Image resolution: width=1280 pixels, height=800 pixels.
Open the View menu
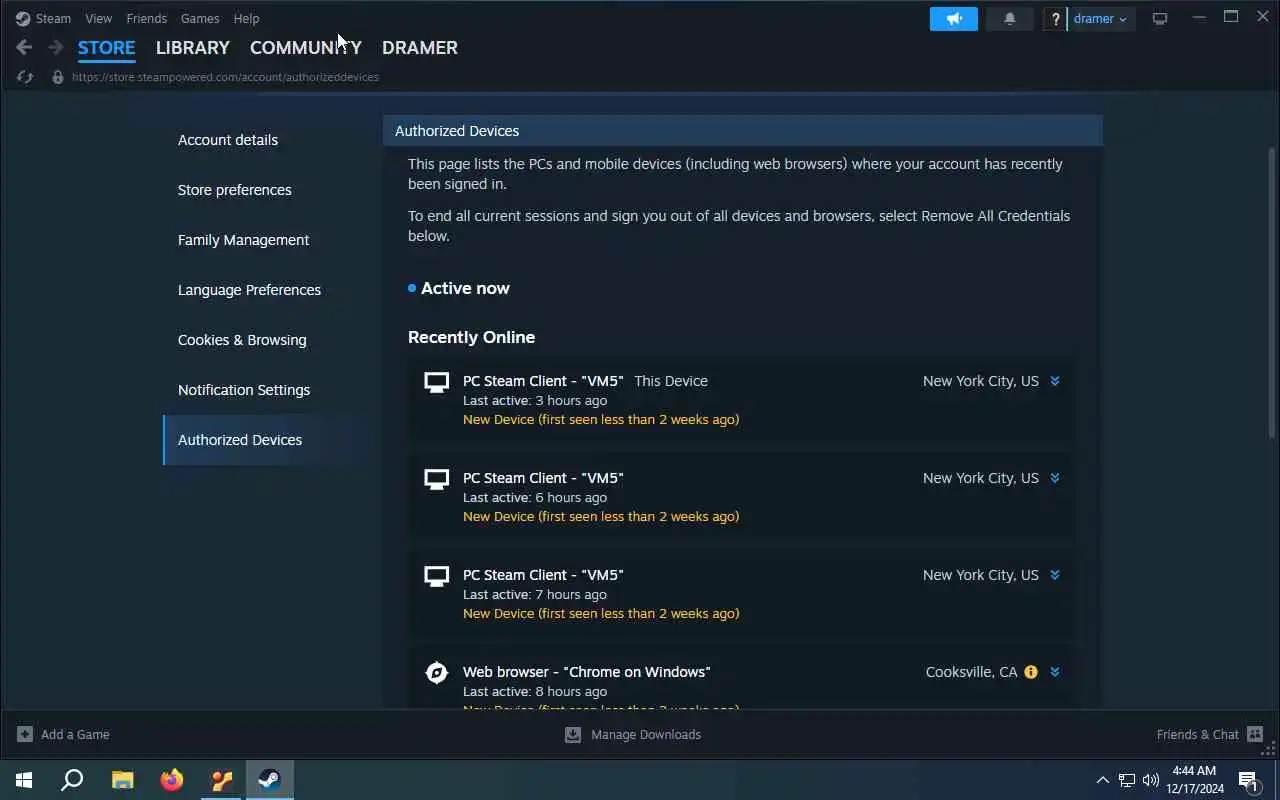[x=99, y=18]
